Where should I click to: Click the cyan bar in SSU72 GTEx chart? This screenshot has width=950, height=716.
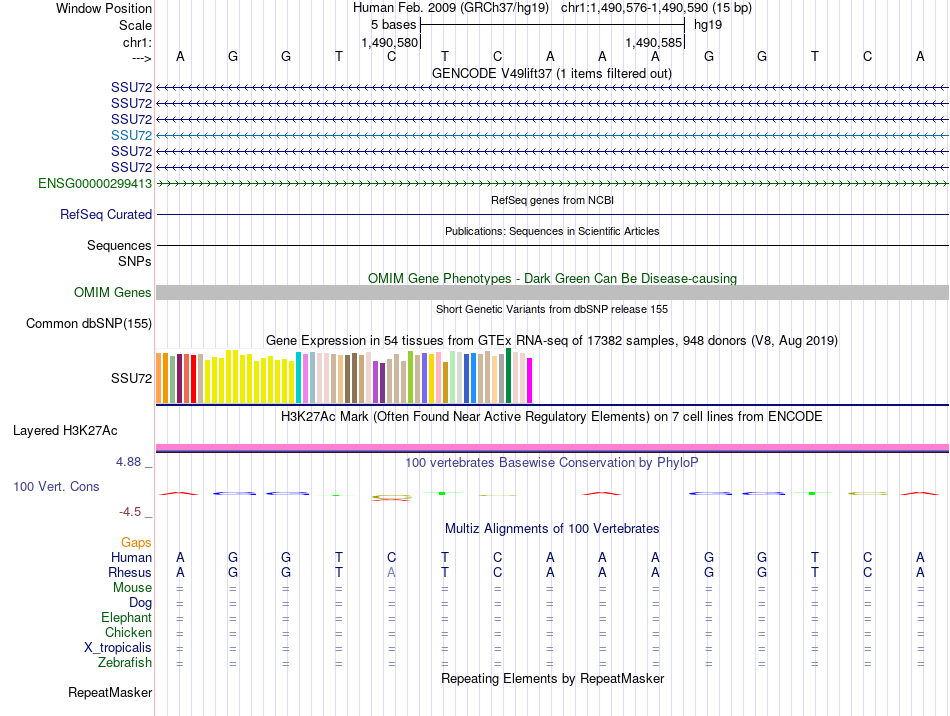(299, 377)
